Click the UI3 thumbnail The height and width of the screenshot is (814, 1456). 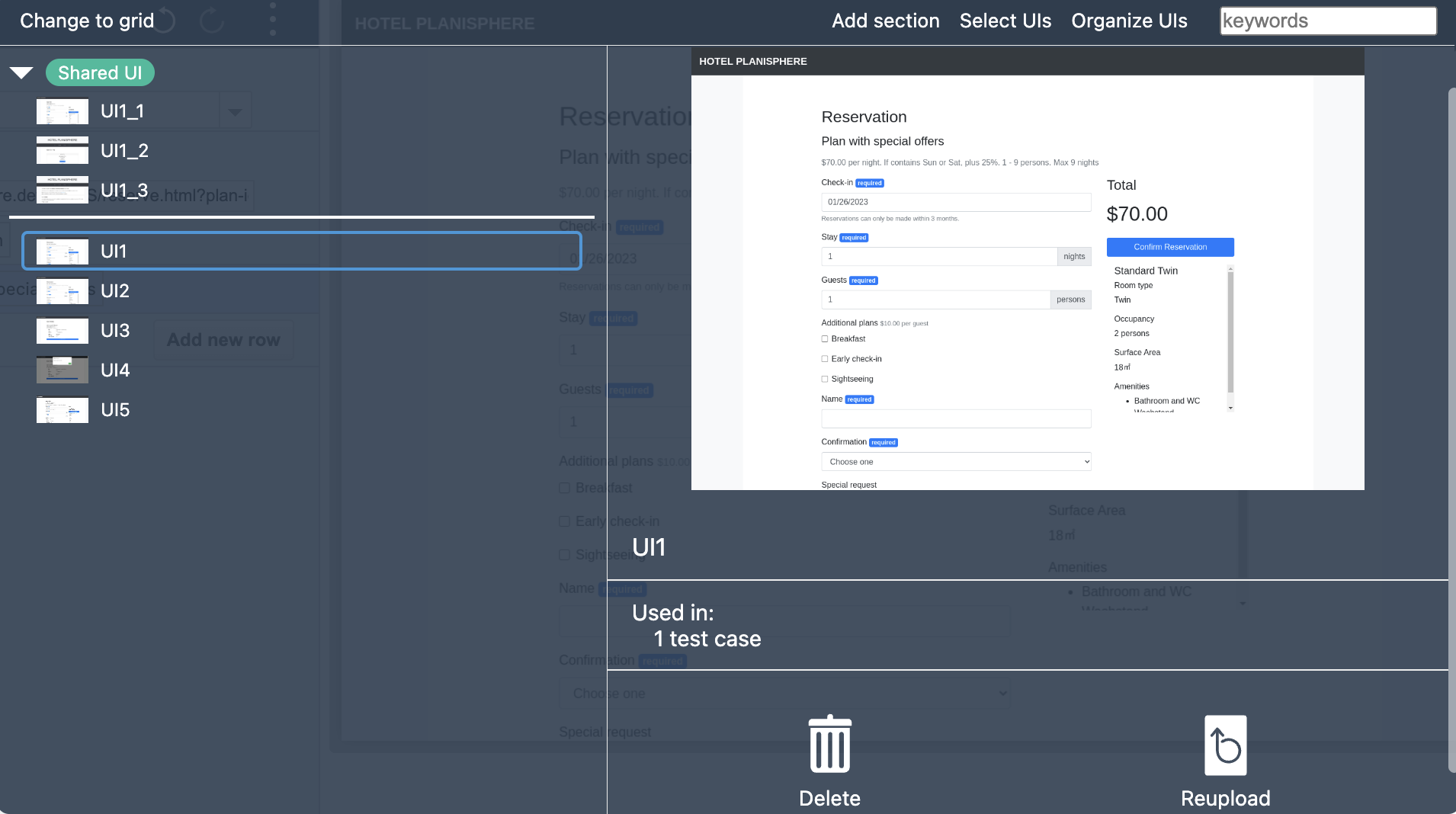(63, 331)
